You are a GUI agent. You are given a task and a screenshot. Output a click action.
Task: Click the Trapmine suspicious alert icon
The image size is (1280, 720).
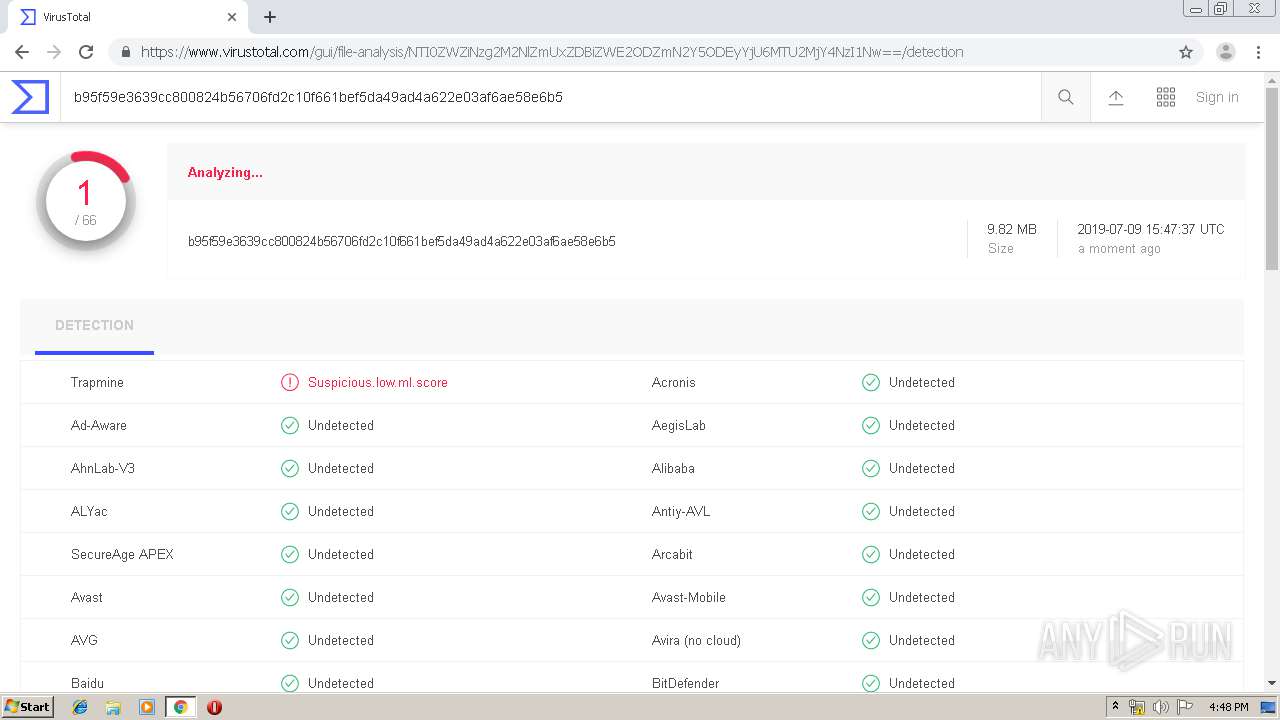(290, 382)
